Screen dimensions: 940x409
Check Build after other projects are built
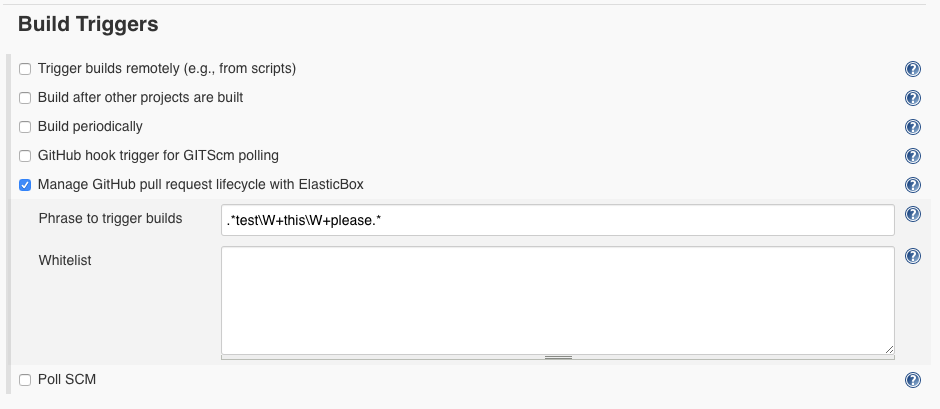pyautogui.click(x=25, y=98)
